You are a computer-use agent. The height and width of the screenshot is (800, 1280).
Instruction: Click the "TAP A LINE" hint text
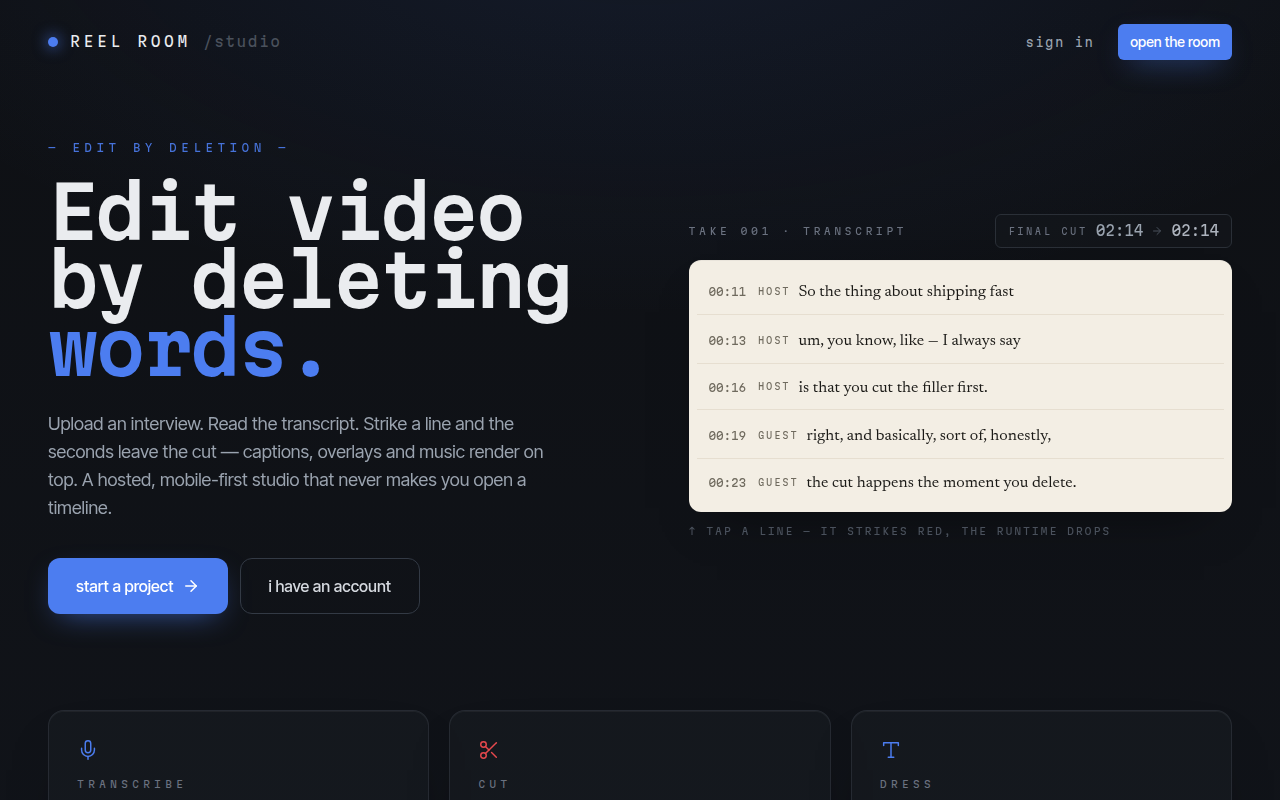(899, 531)
